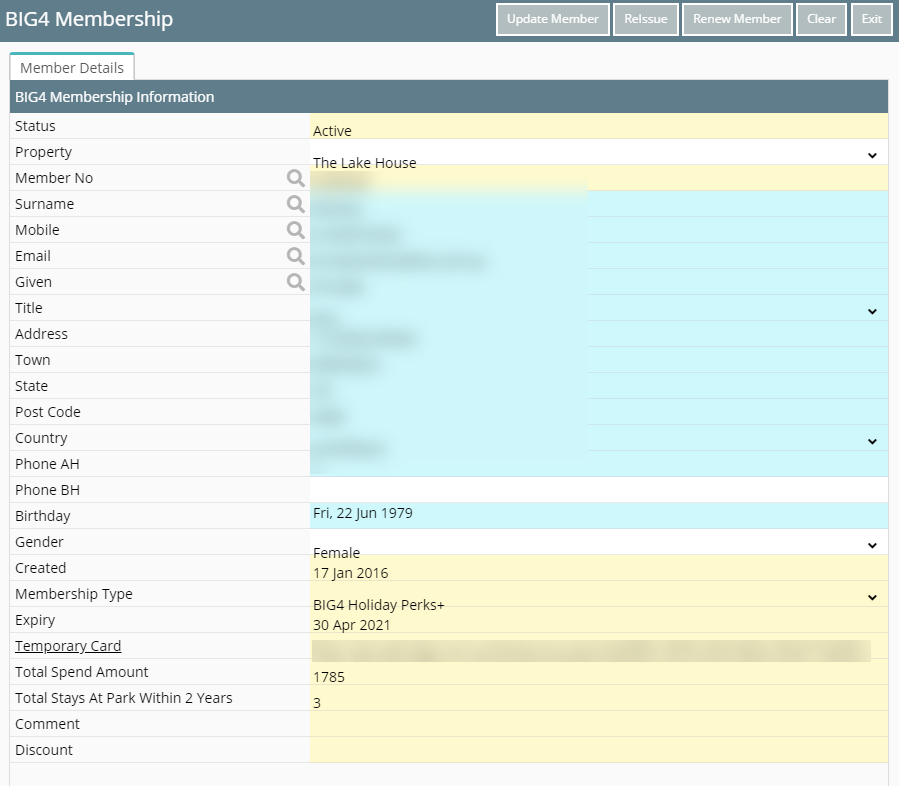This screenshot has width=899, height=786.
Task: Click the Clear button
Action: tap(821, 19)
